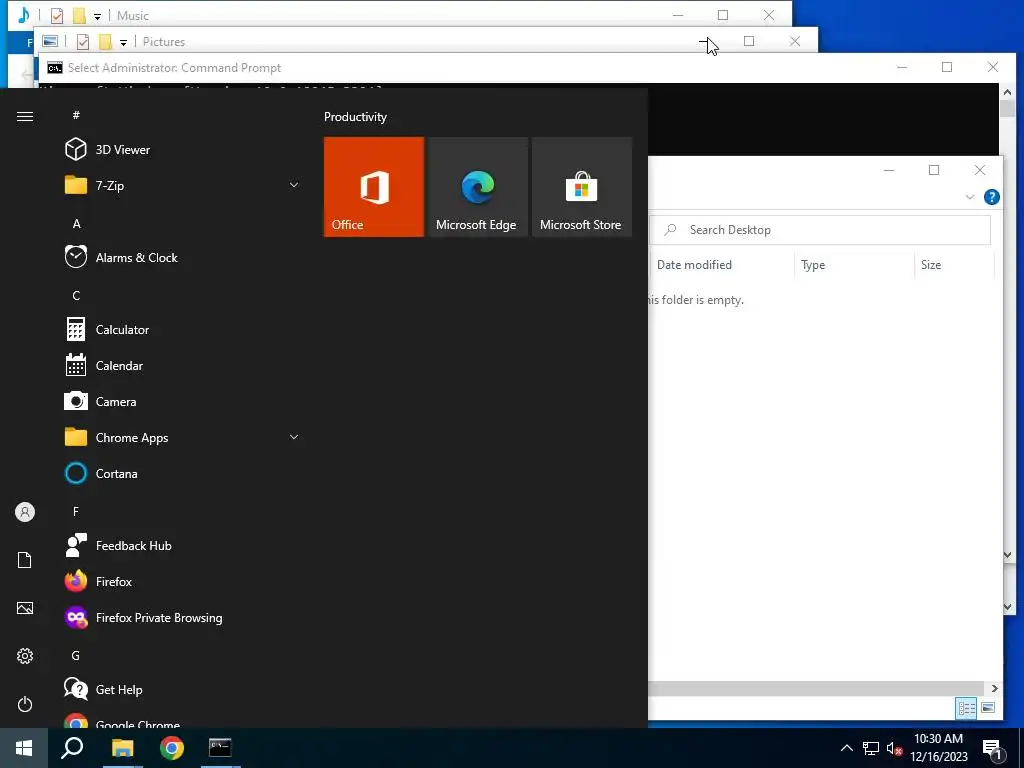Open the Calculator app
The height and width of the screenshot is (768, 1024).
pyautogui.click(x=183, y=330)
